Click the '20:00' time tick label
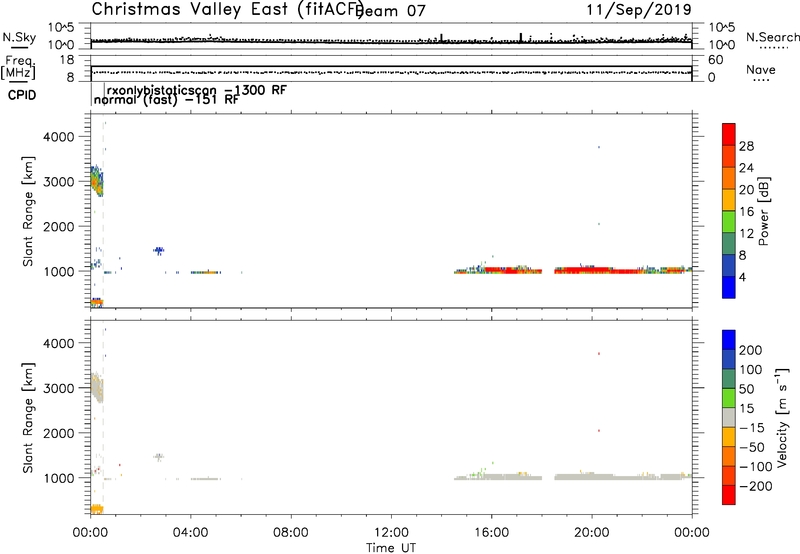This screenshot has height=554, width=800. point(591,533)
